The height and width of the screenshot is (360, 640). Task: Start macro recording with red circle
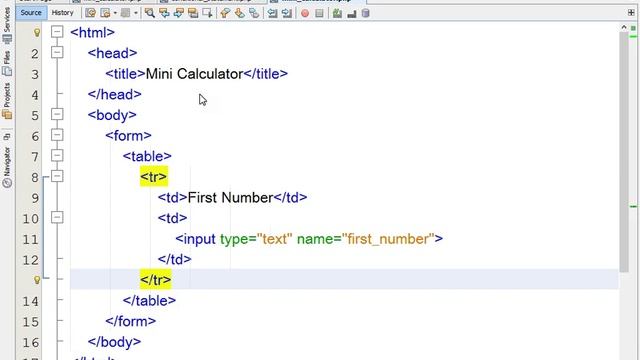(305, 13)
